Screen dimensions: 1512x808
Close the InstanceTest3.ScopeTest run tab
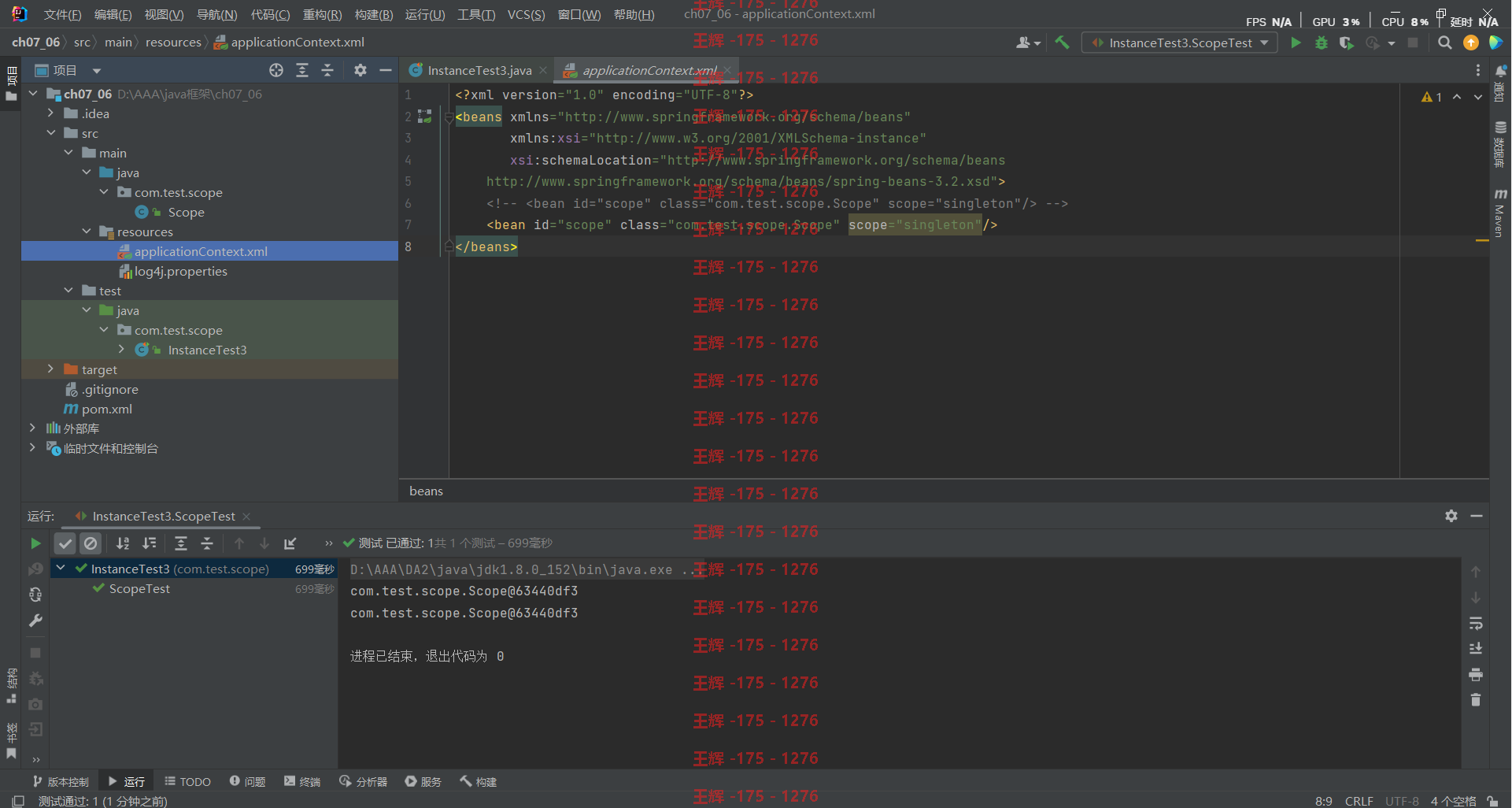[246, 516]
